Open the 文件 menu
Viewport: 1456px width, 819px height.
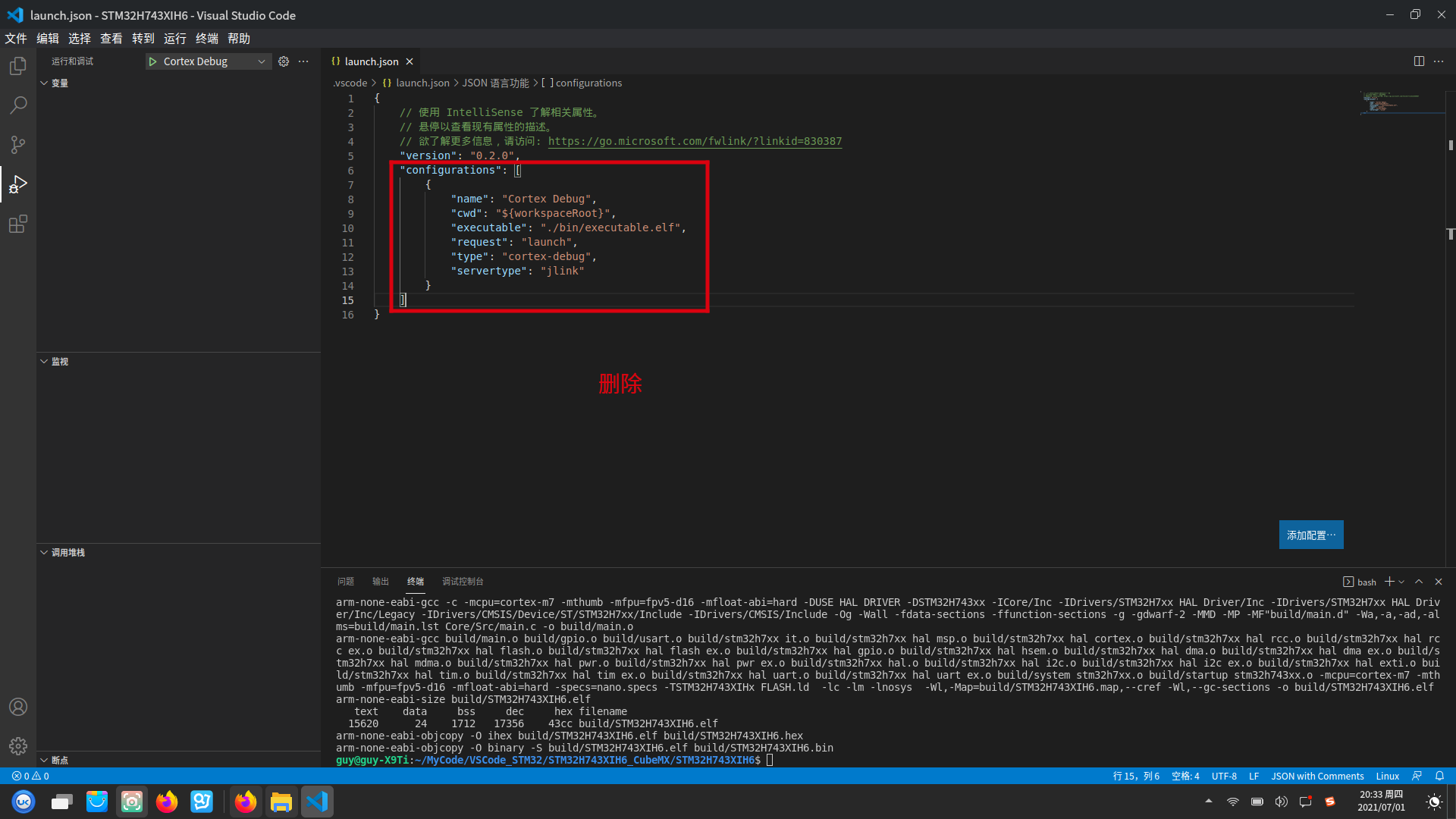coord(16,39)
